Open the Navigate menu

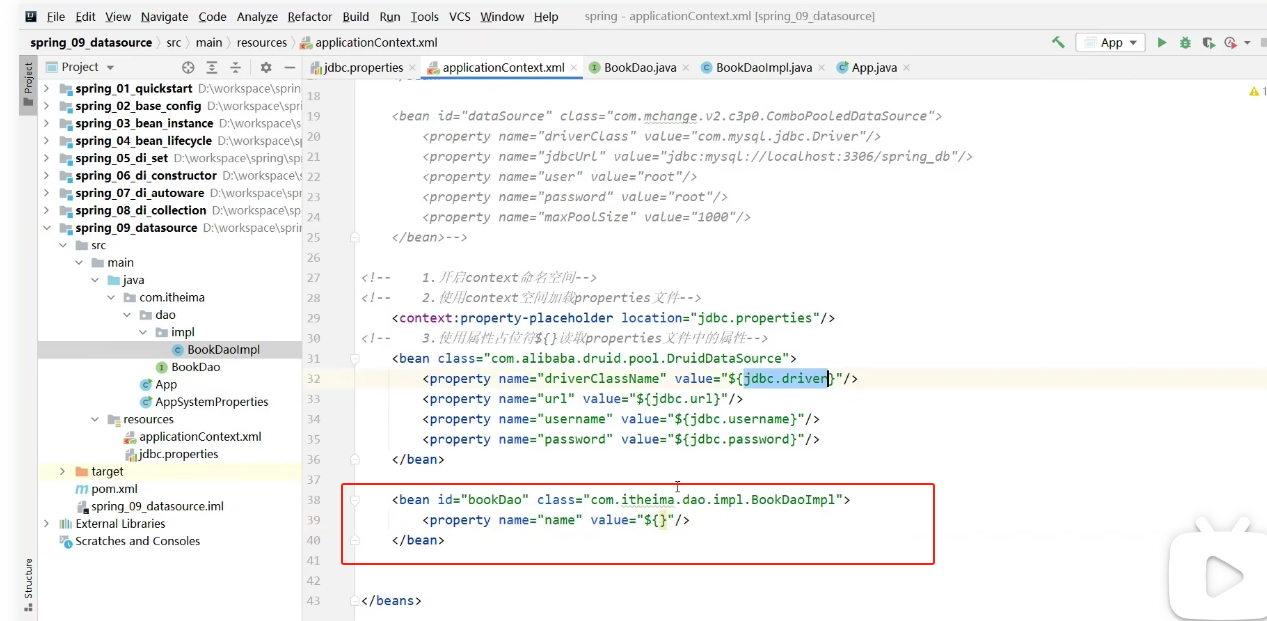click(164, 17)
